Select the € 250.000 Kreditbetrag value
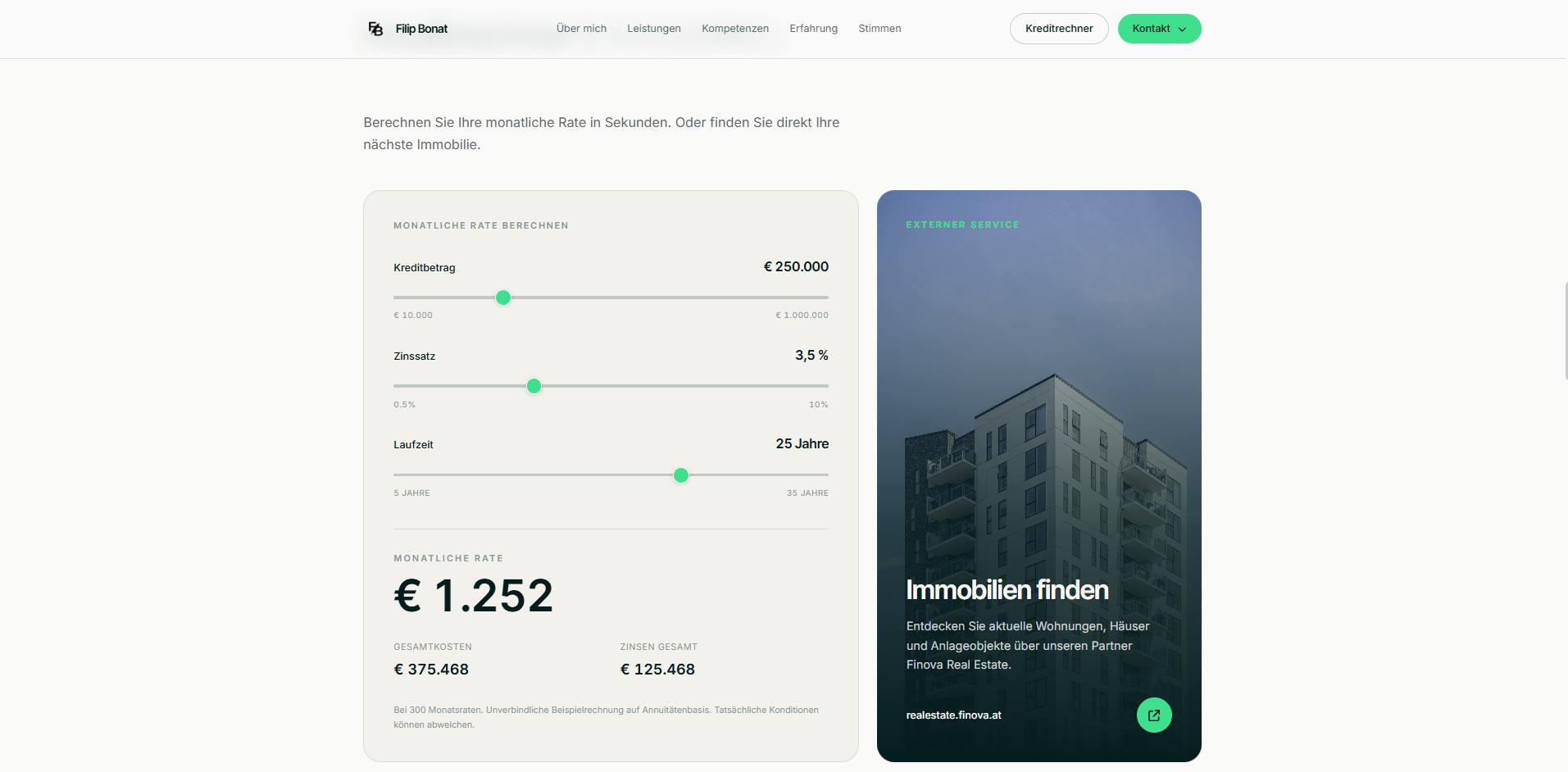 pyautogui.click(x=796, y=267)
